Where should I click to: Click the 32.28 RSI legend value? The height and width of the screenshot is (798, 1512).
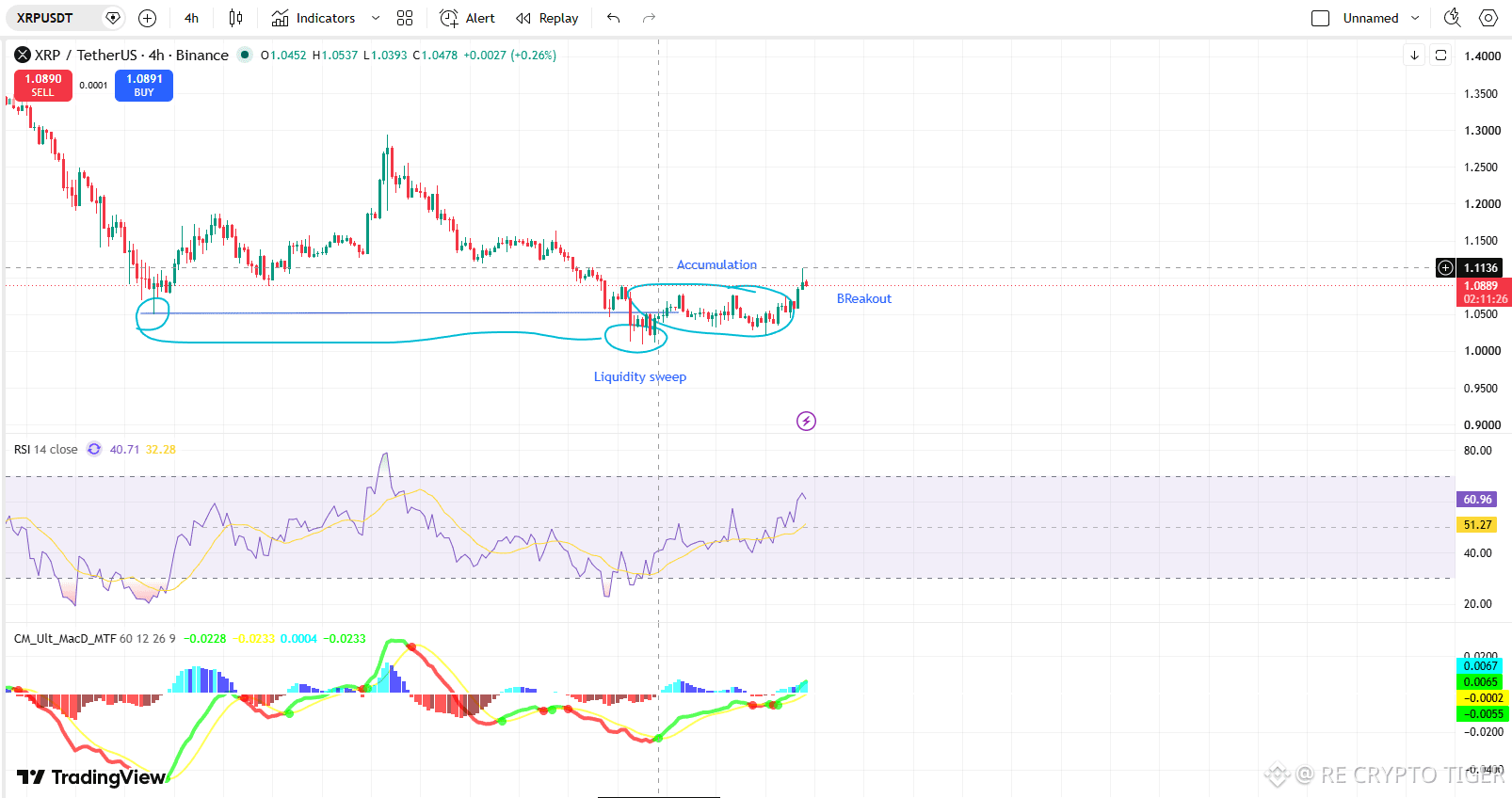pyautogui.click(x=161, y=449)
